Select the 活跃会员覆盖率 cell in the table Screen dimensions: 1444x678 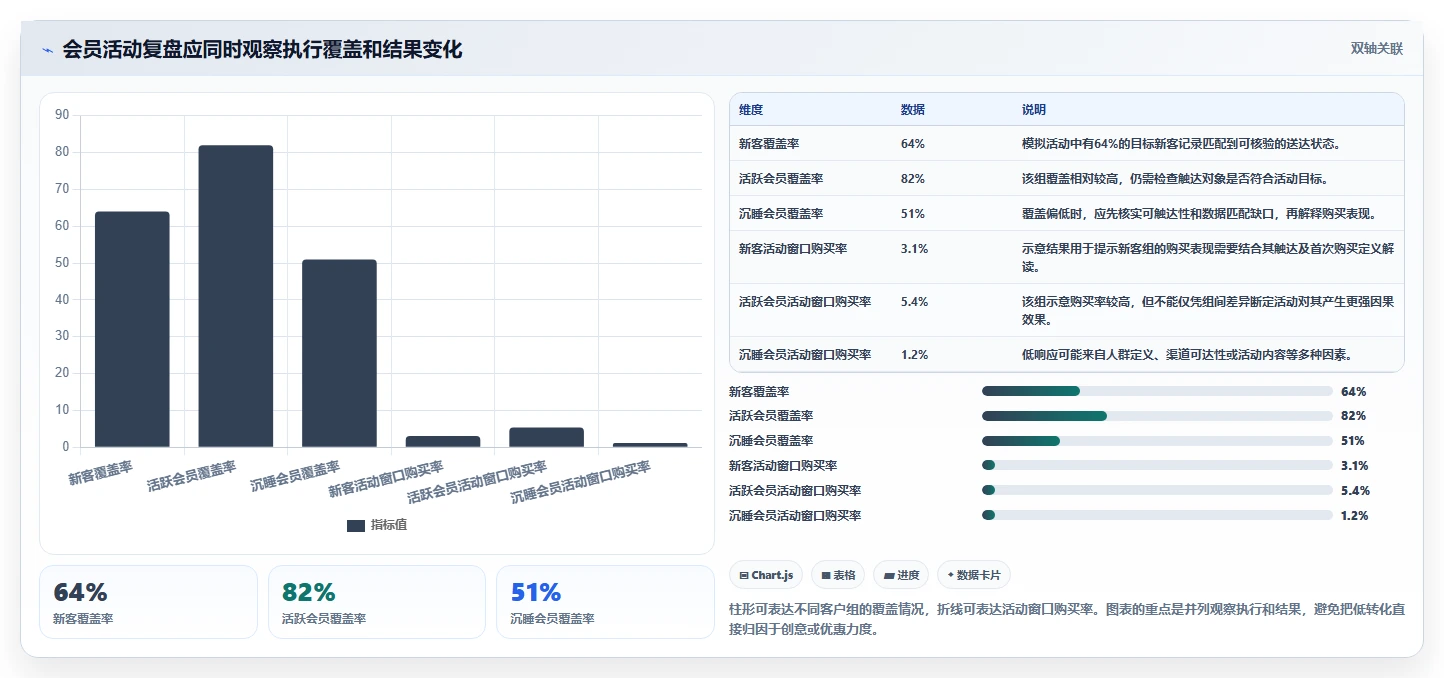781,178
